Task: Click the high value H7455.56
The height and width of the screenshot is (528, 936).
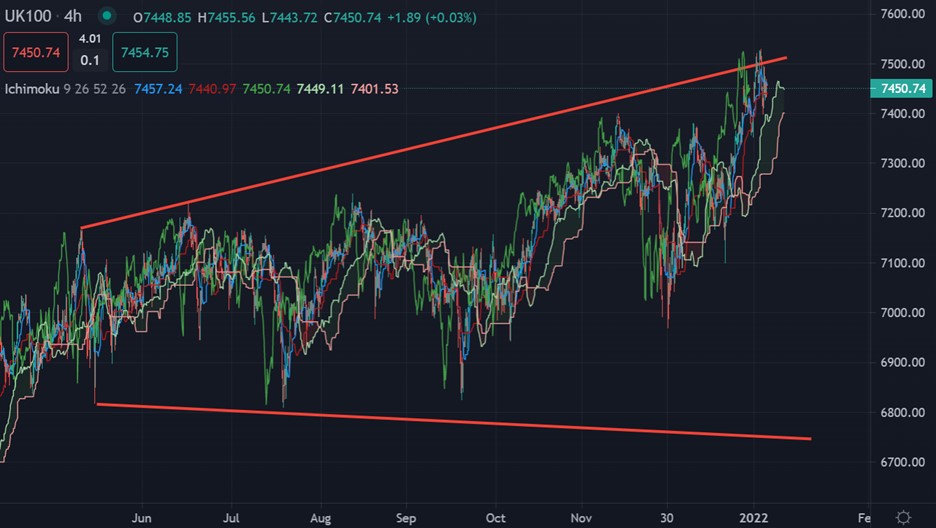Action: tap(227, 18)
